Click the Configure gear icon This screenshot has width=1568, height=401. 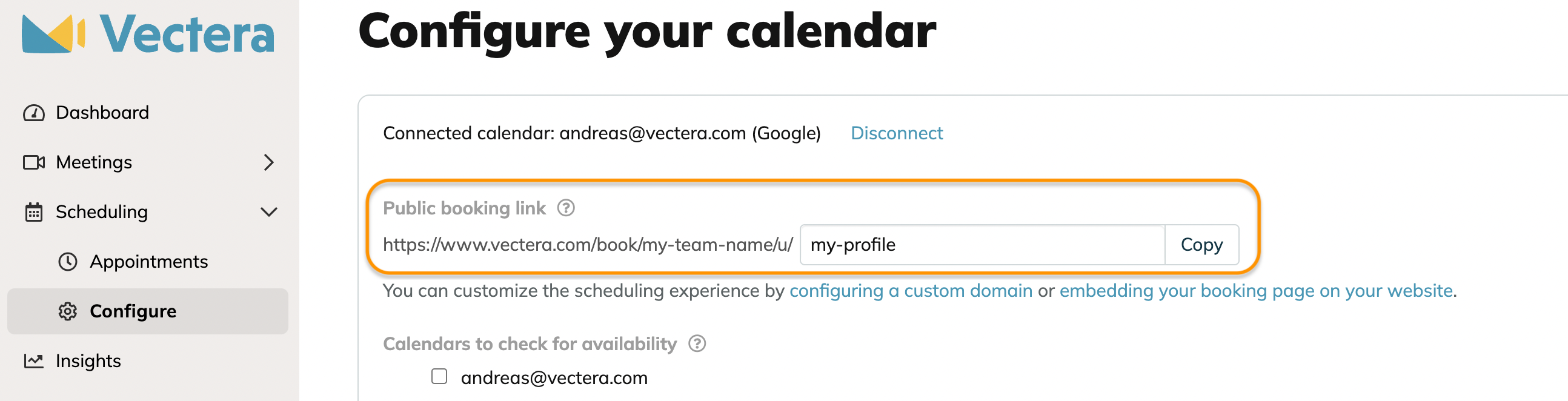tap(68, 311)
